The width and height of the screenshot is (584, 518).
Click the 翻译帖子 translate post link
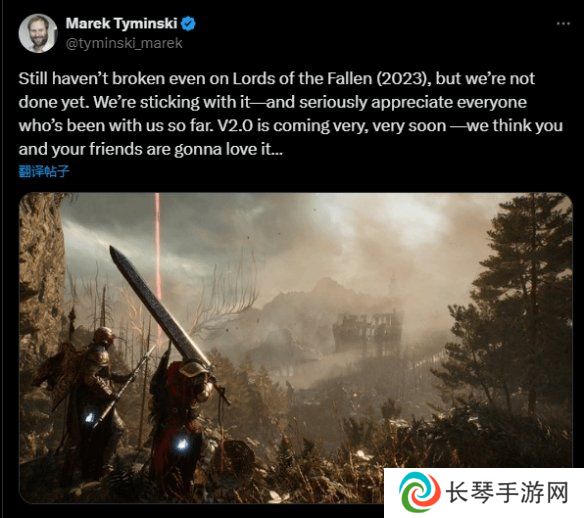(x=44, y=171)
